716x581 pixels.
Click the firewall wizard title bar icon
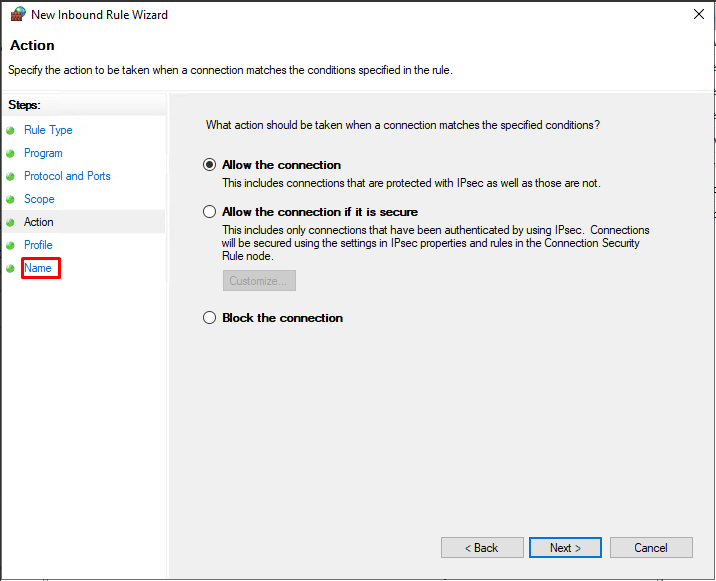coord(18,15)
